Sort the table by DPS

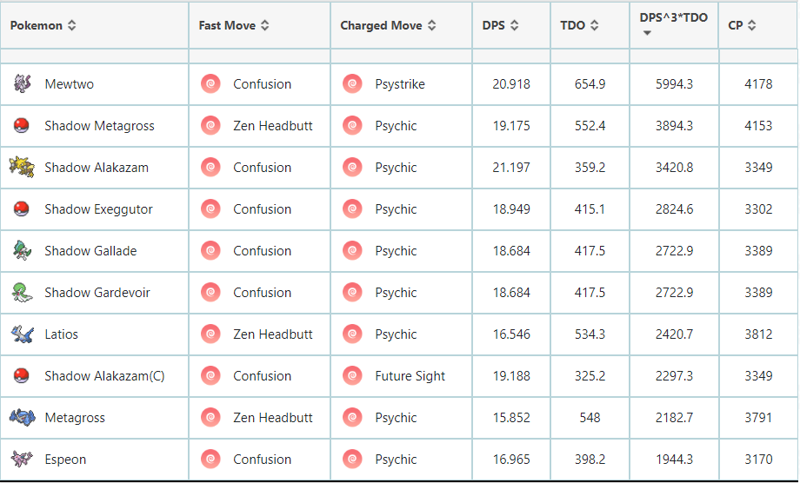click(499, 25)
